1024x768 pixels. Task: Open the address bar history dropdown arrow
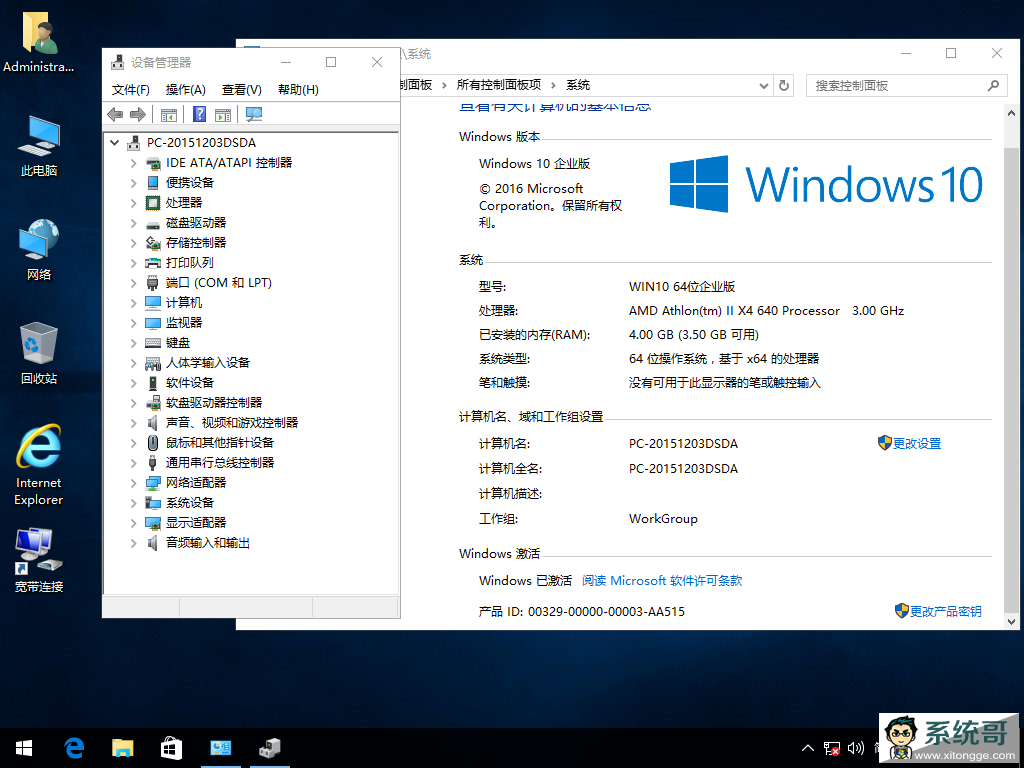click(763, 86)
